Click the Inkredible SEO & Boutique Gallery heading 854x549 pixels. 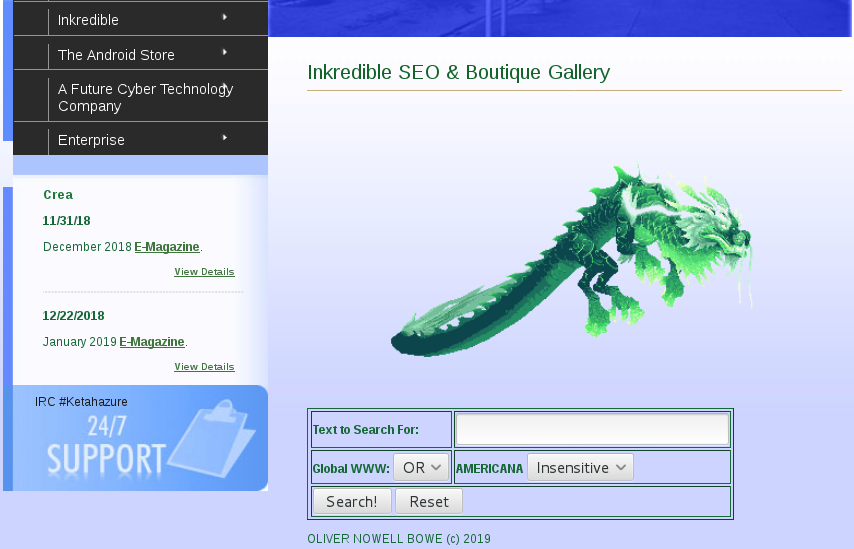click(458, 72)
